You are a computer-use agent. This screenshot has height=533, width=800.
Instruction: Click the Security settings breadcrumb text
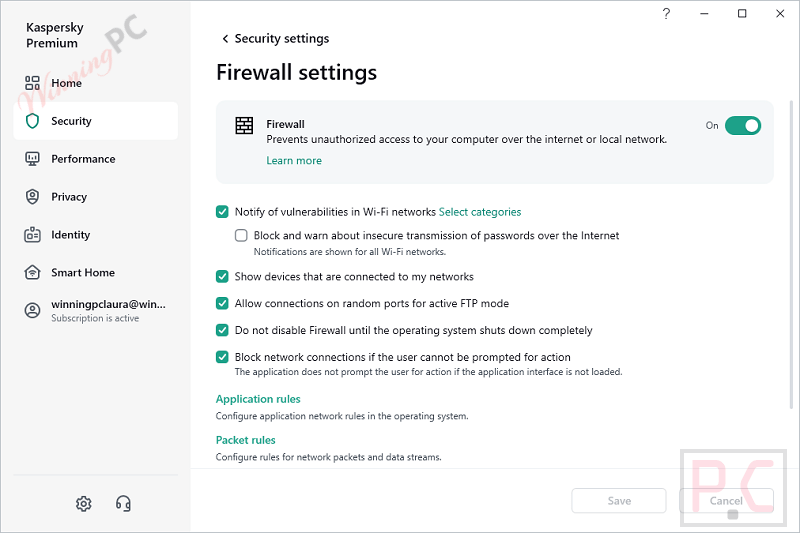(x=282, y=39)
